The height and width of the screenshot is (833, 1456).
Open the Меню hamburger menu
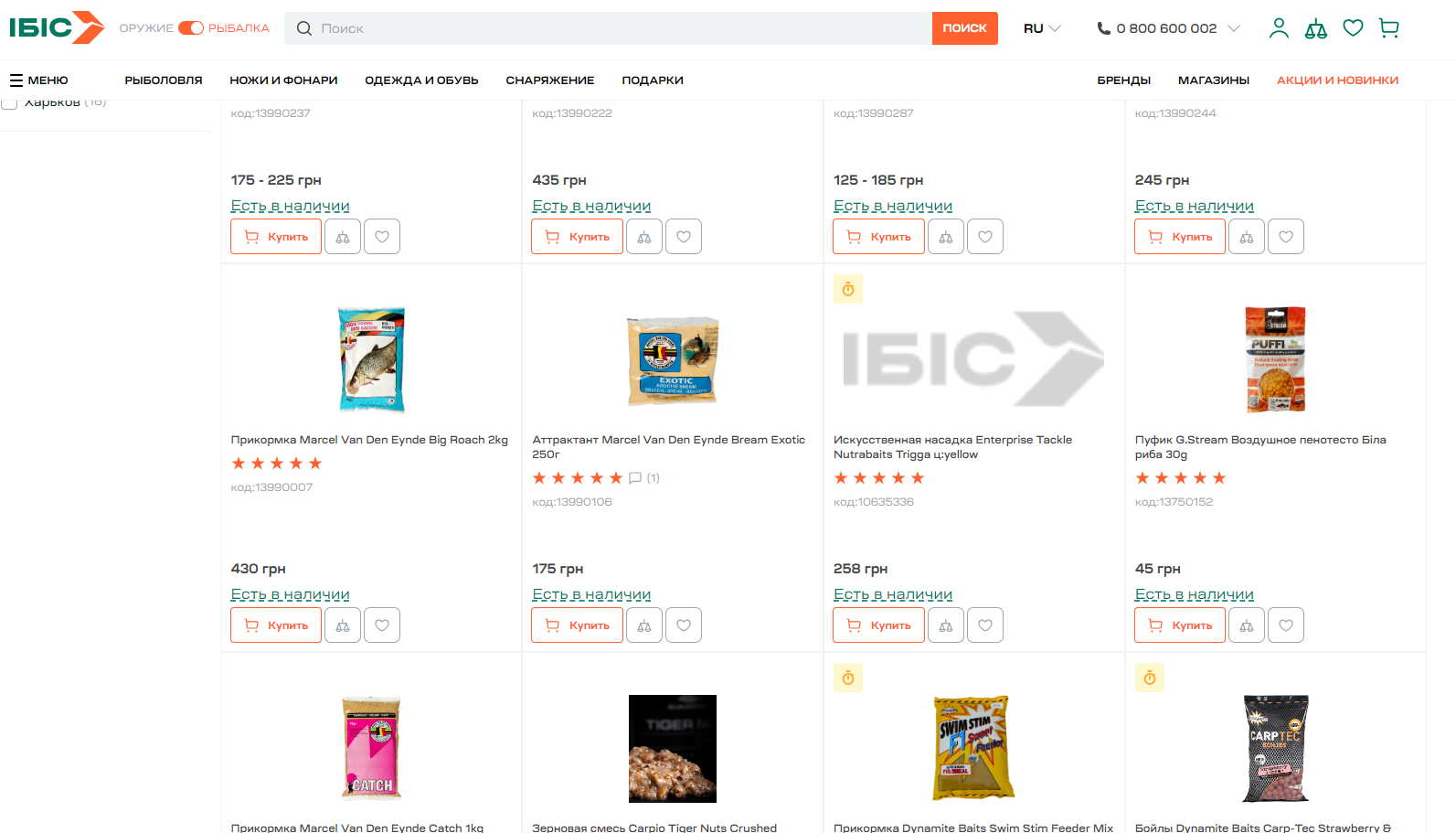(39, 80)
